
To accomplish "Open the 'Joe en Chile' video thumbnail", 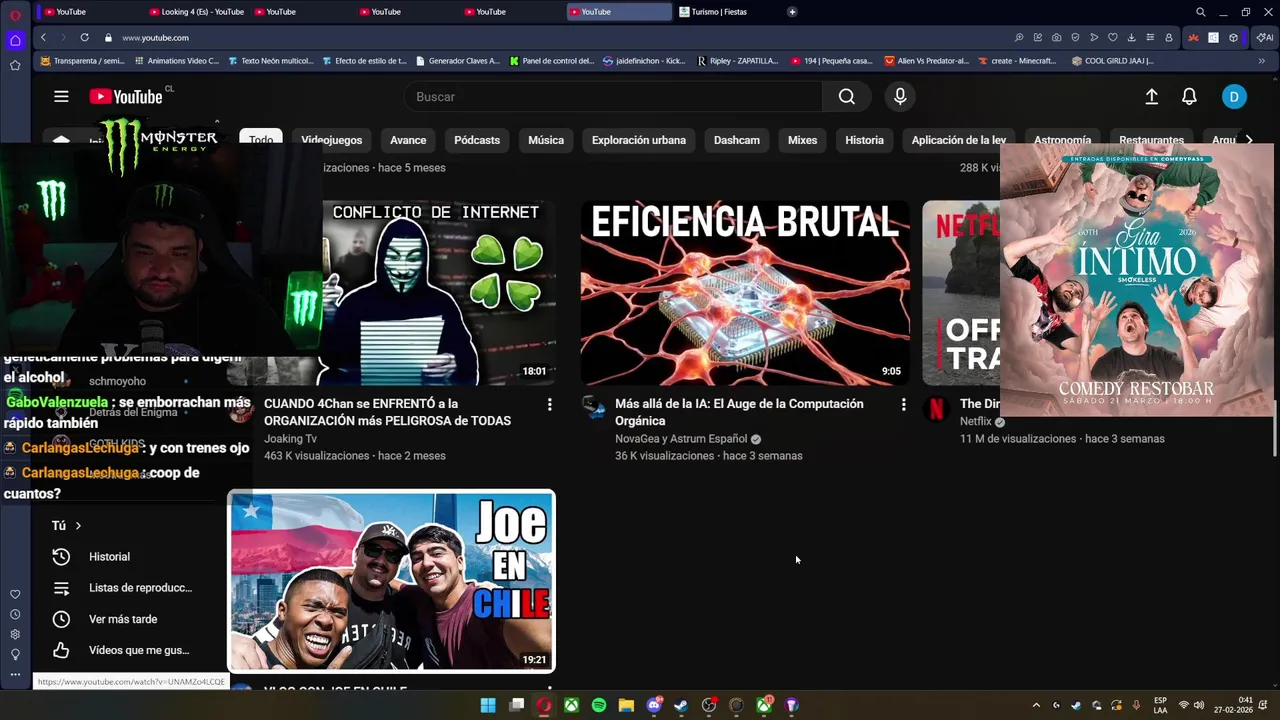I will tap(391, 581).
